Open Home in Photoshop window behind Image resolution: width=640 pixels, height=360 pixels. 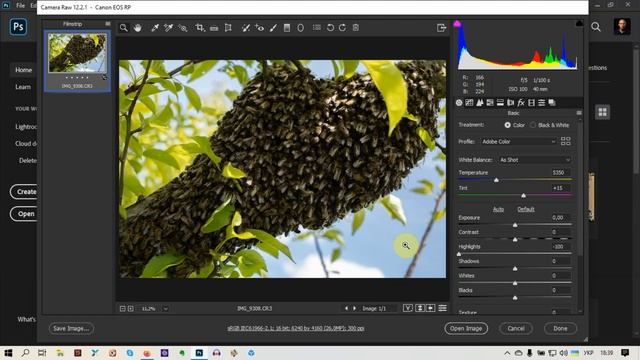(x=24, y=70)
